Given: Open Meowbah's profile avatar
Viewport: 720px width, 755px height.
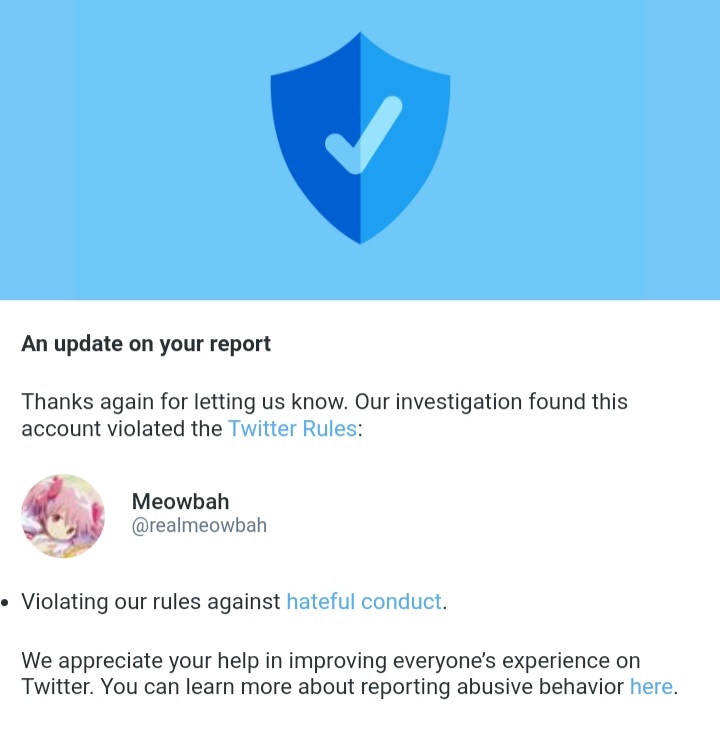Looking at the screenshot, I should click(63, 516).
